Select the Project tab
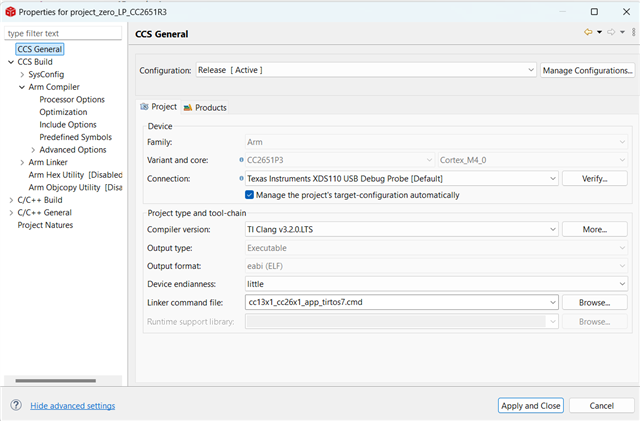Image resolution: width=640 pixels, height=421 pixels. click(x=159, y=107)
